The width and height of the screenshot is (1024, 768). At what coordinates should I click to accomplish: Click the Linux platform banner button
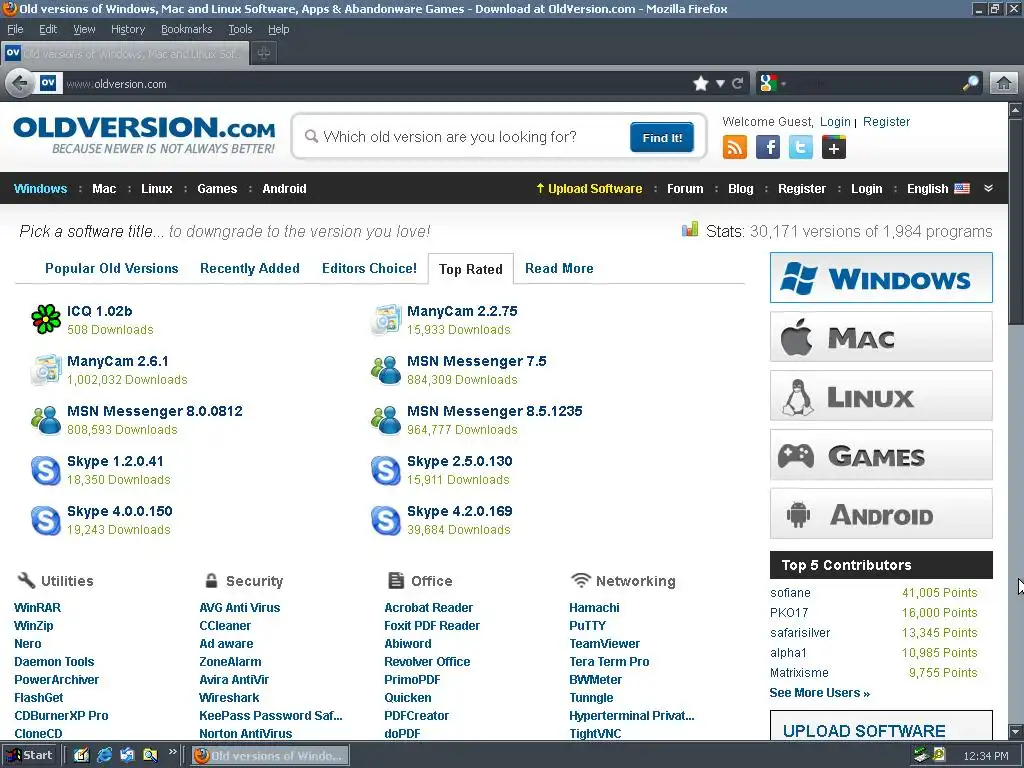[x=881, y=396]
